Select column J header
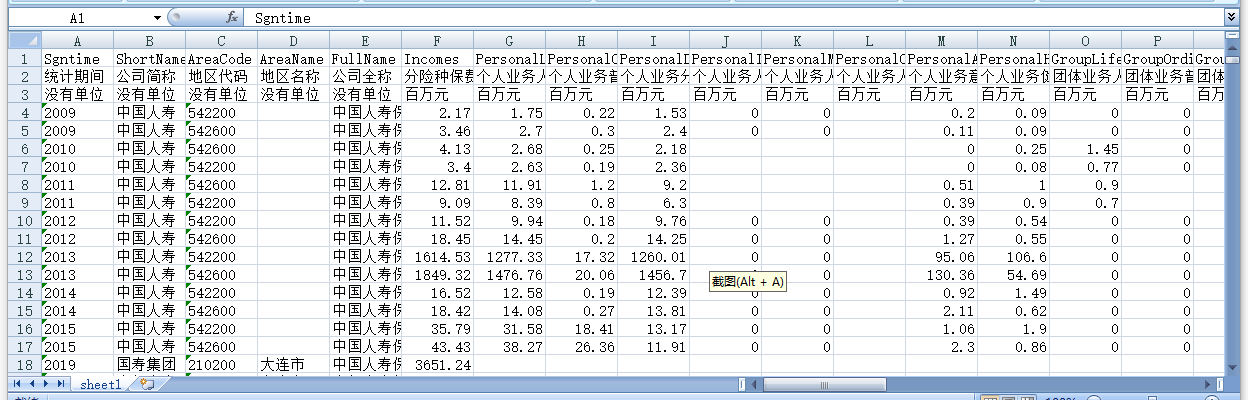Screen dimensions: 1248x400 coord(726,41)
